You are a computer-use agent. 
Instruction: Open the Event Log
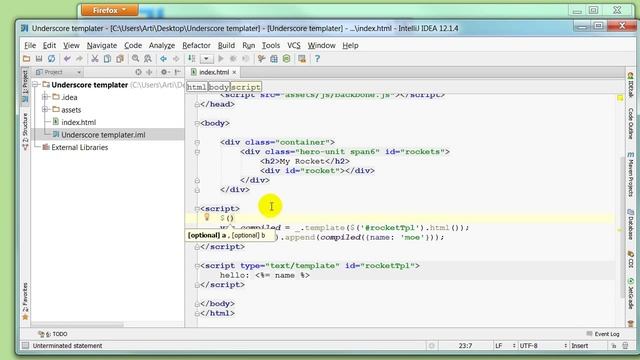click(603, 334)
